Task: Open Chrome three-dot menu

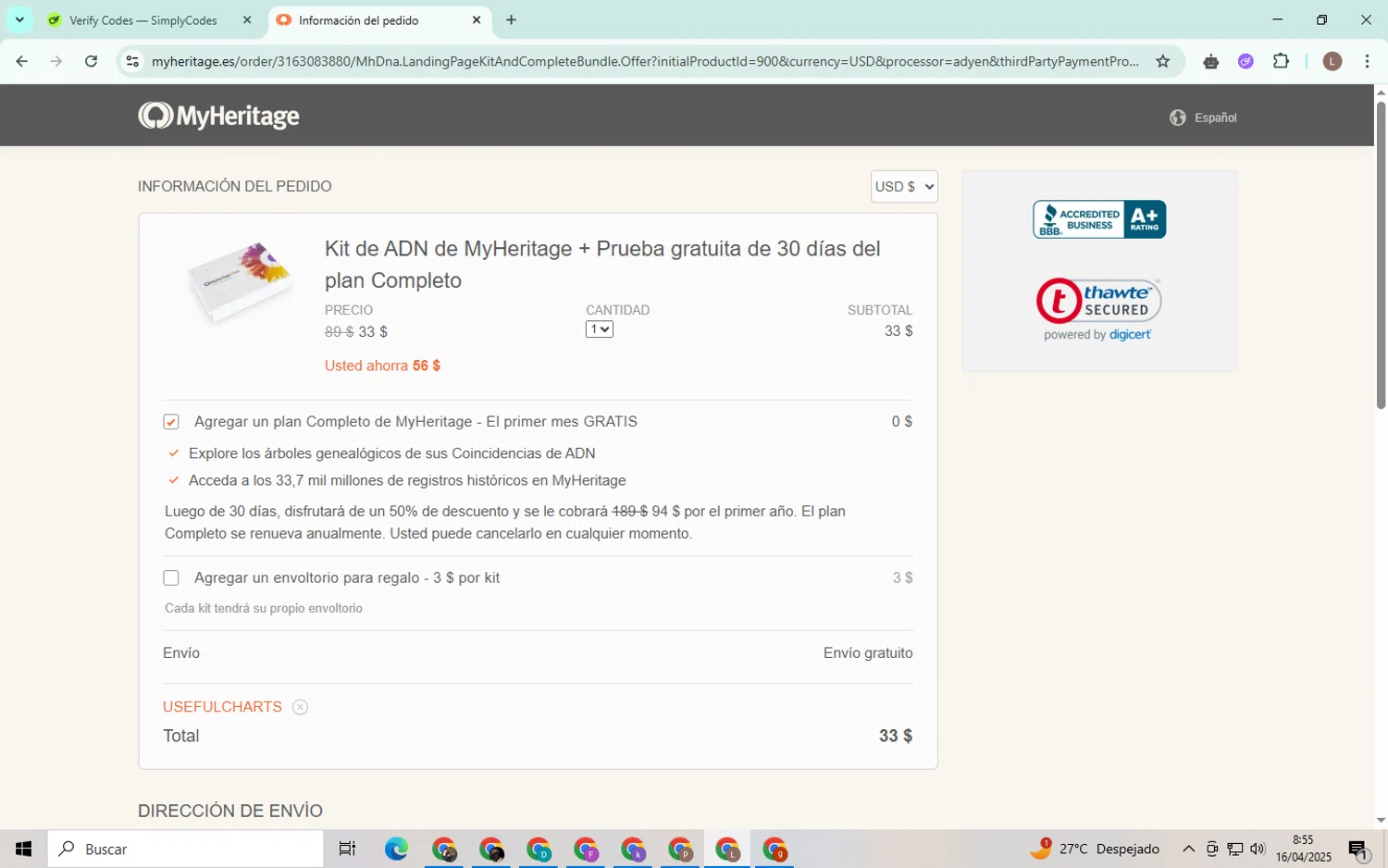Action: point(1367,61)
